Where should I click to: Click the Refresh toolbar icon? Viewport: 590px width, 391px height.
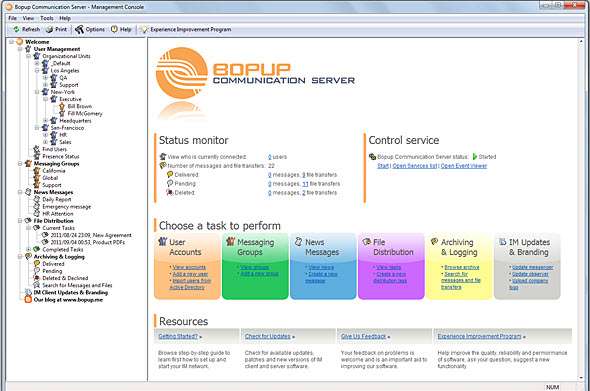(17, 29)
